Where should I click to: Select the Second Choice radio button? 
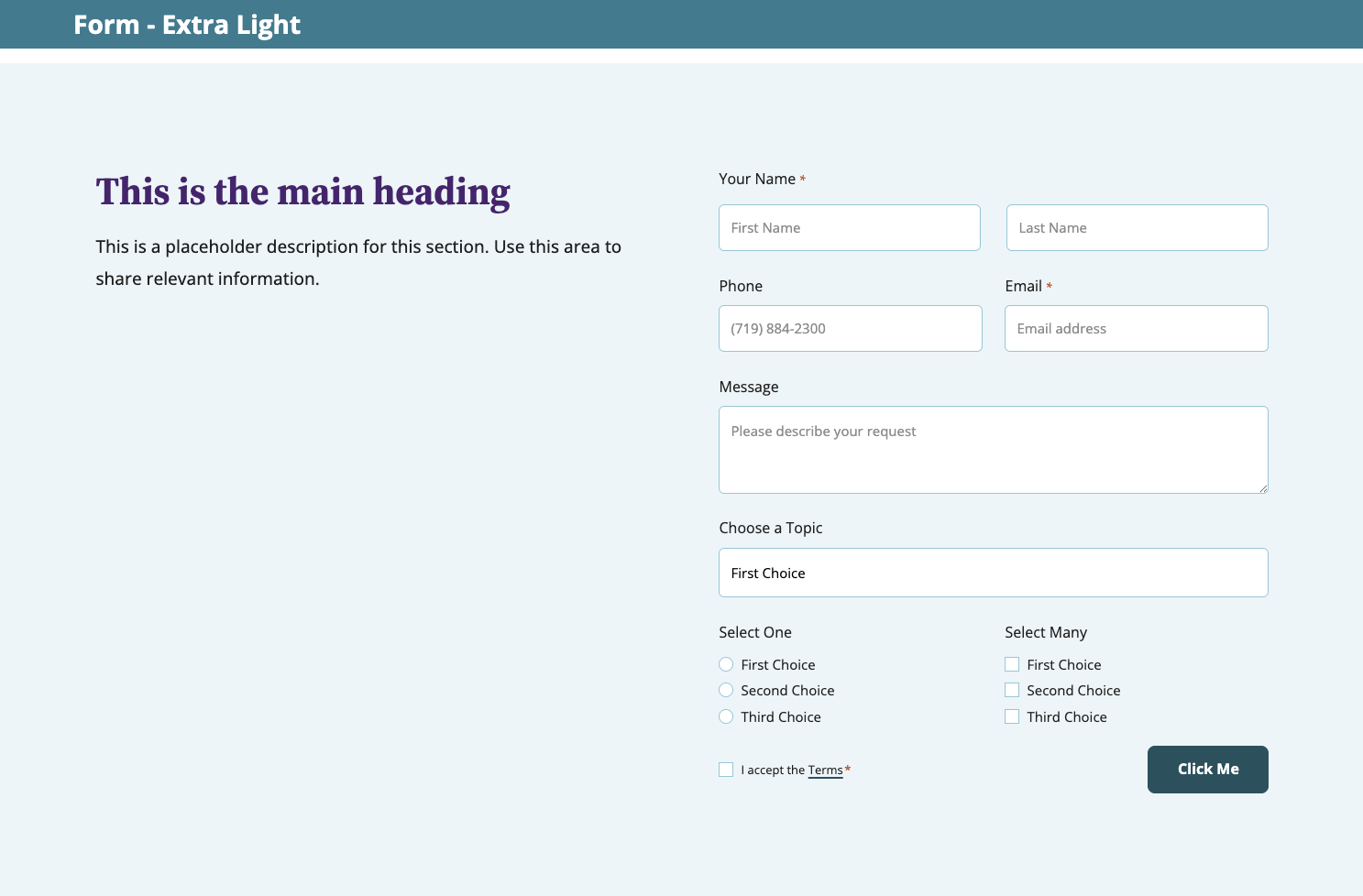pos(726,690)
